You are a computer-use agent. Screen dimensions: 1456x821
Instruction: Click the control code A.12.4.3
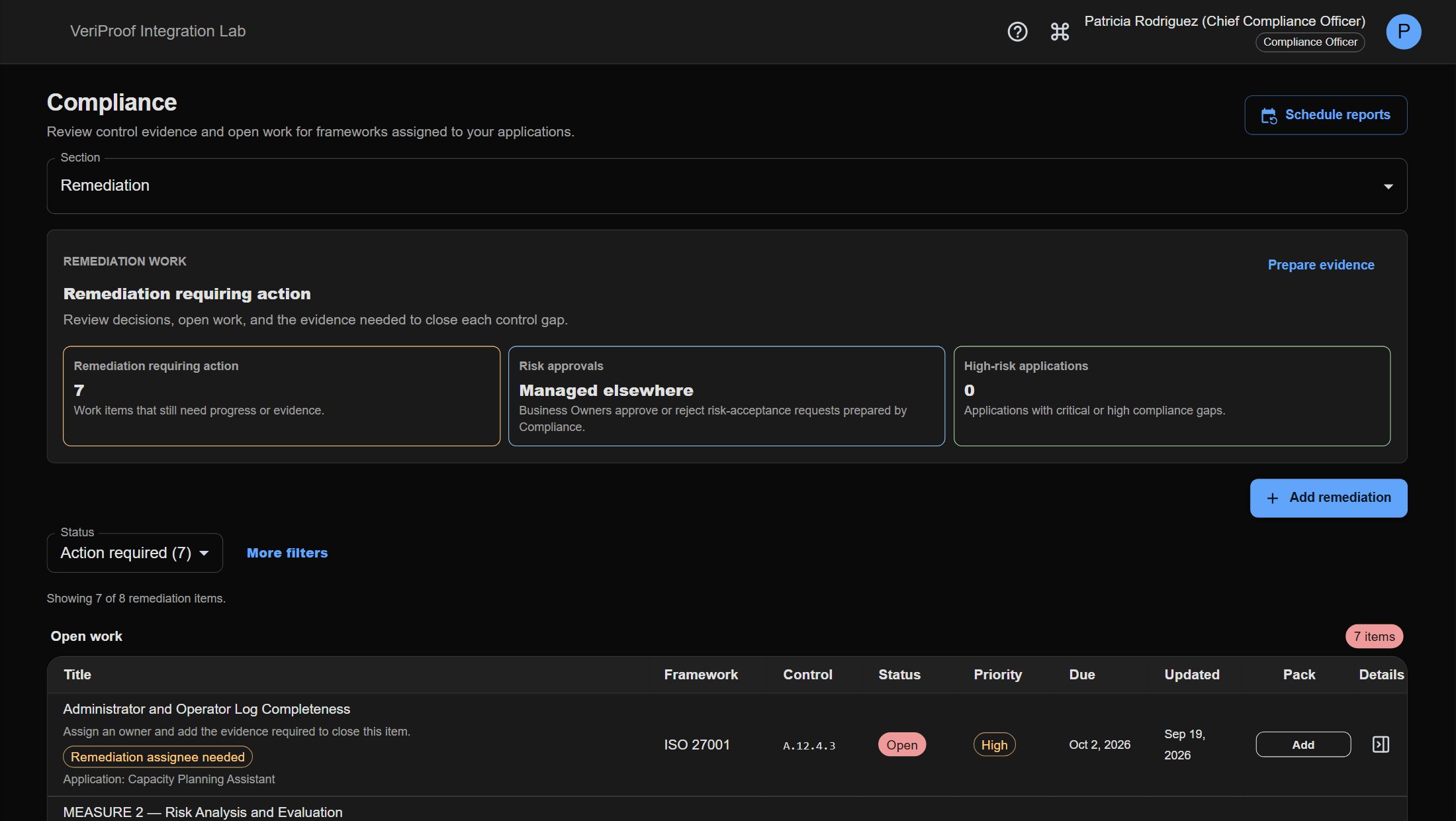click(x=809, y=746)
